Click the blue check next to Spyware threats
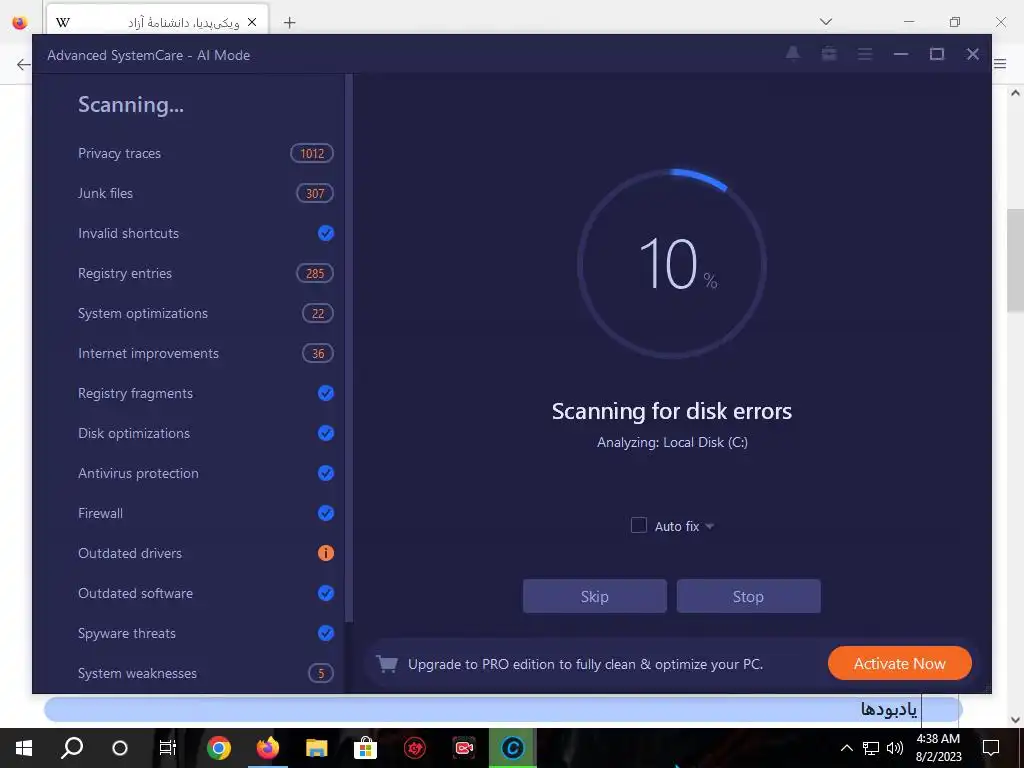Image resolution: width=1024 pixels, height=768 pixels. [x=325, y=633]
